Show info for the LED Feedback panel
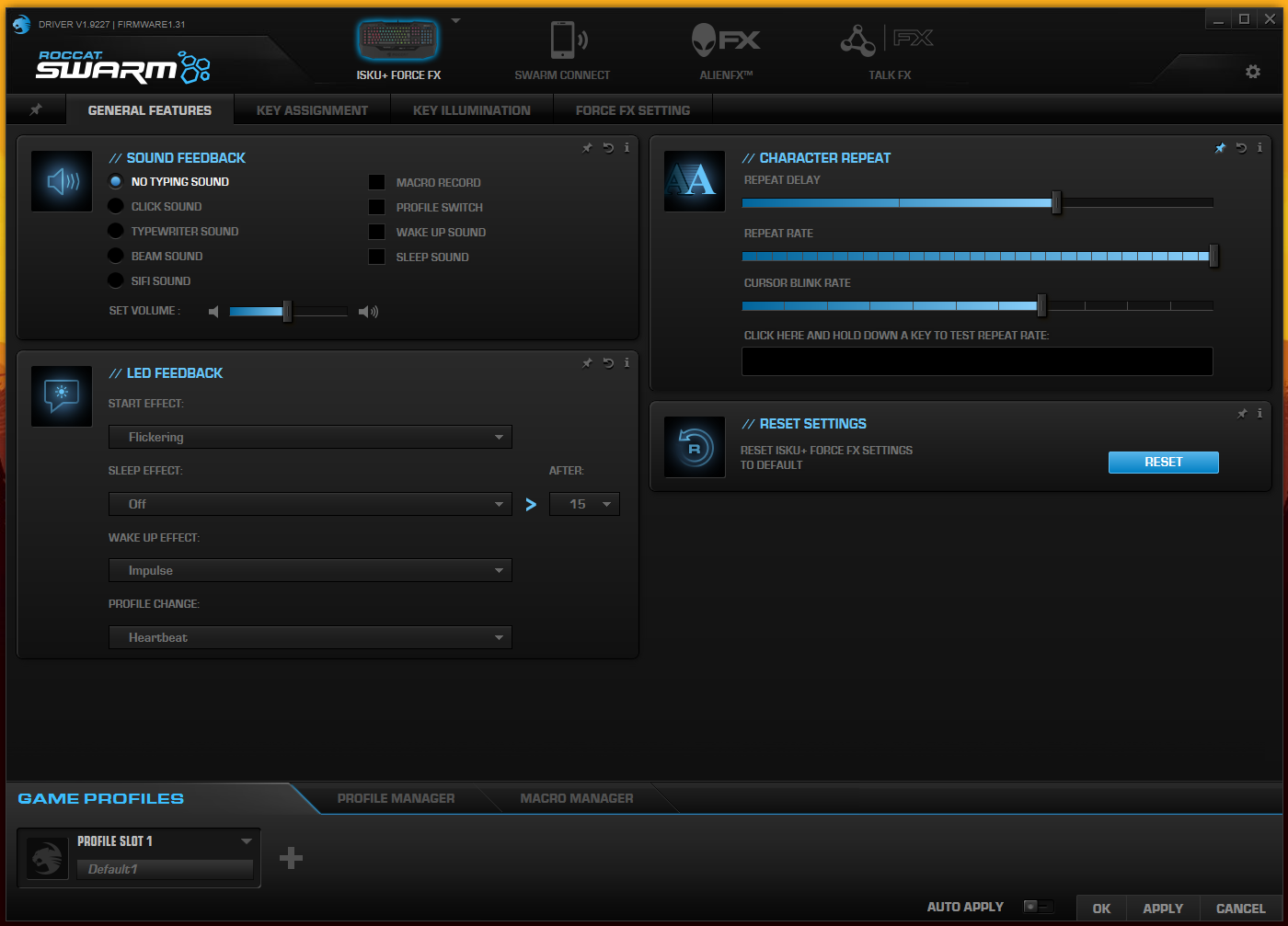This screenshot has width=1288, height=926. tap(627, 362)
